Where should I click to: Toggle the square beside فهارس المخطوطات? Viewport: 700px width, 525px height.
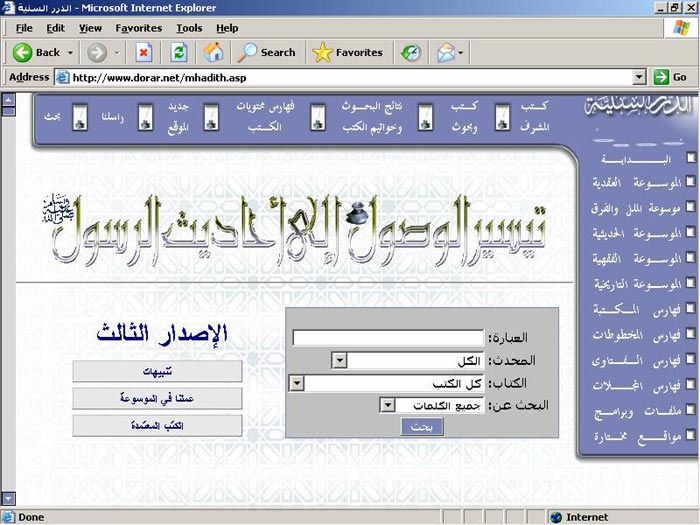click(691, 335)
